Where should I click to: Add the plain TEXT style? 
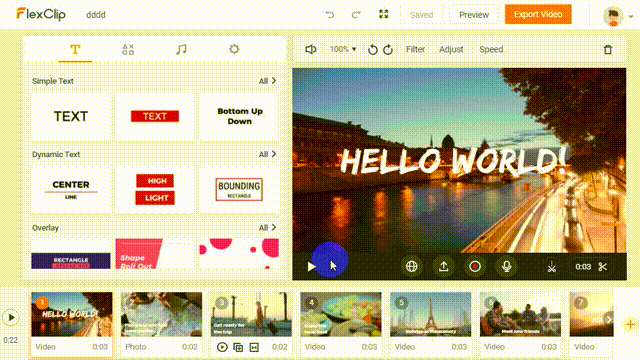[x=71, y=116]
